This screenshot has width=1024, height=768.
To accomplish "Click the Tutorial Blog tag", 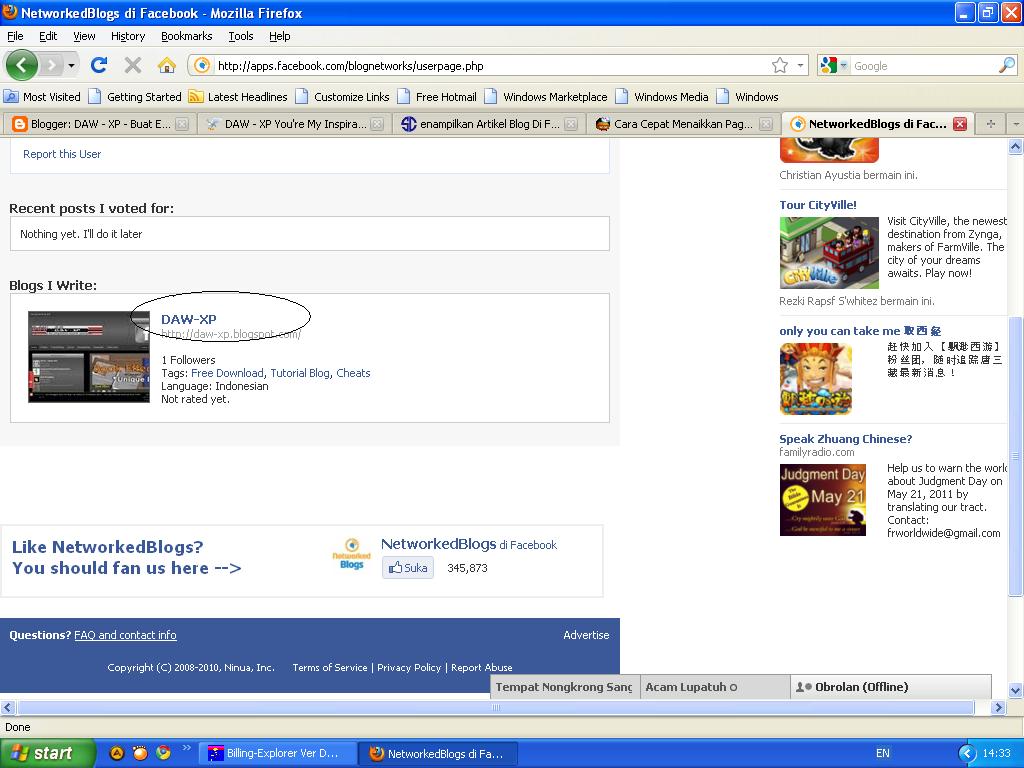I will [x=300, y=373].
